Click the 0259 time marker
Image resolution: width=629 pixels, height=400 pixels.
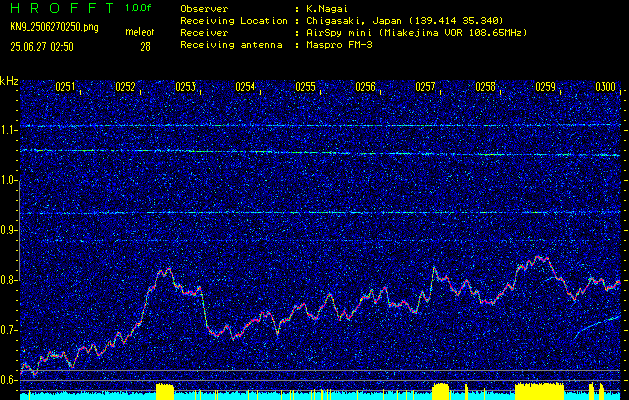(546, 87)
